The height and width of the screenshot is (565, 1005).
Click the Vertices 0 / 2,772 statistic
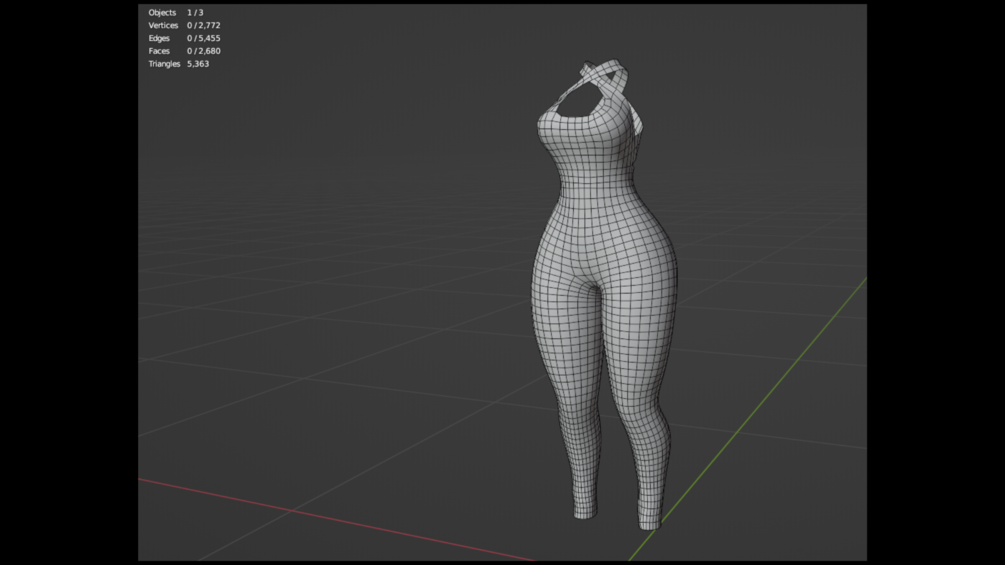click(x=184, y=26)
